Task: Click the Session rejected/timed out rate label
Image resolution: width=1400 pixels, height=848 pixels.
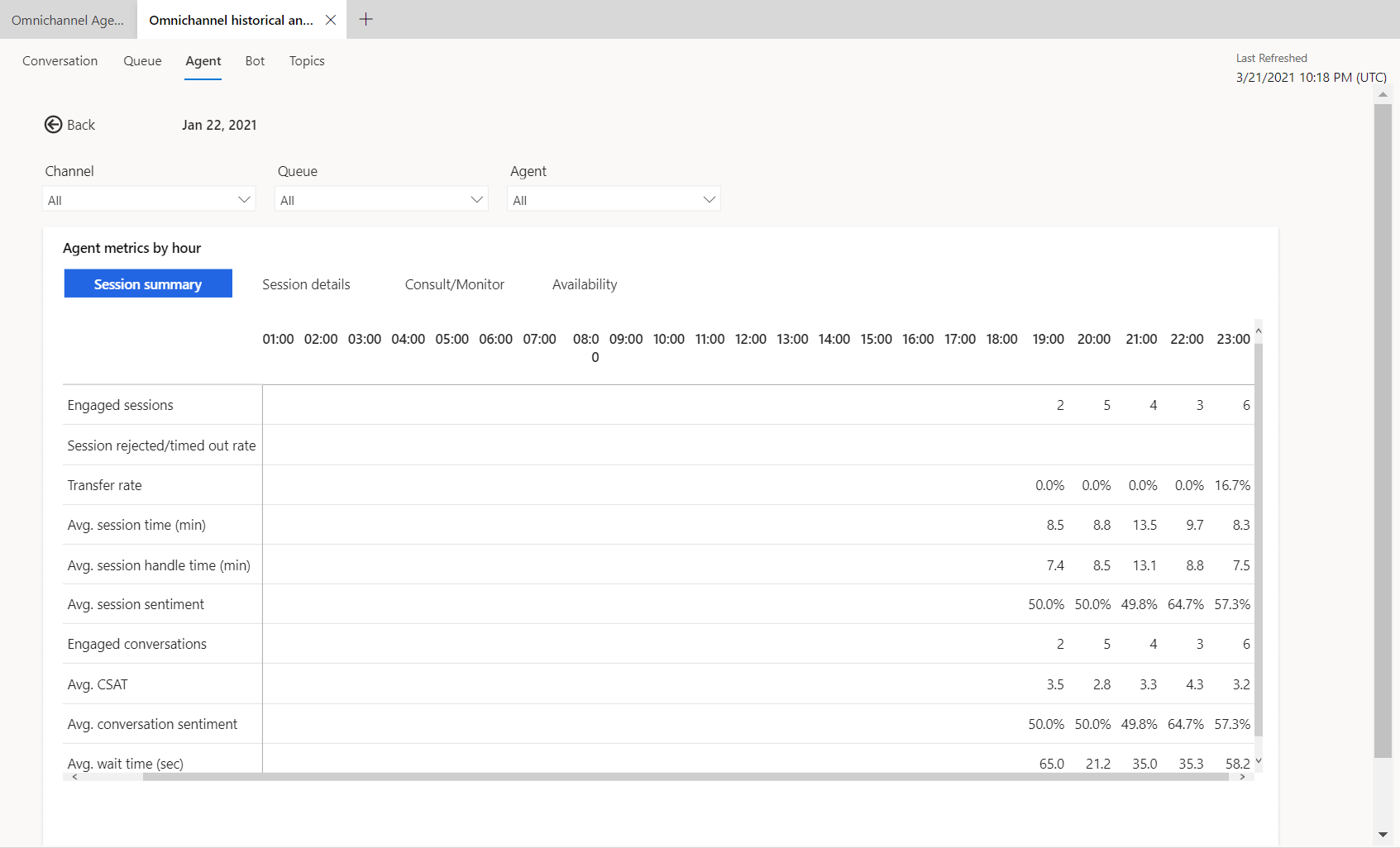Action: tap(162, 445)
